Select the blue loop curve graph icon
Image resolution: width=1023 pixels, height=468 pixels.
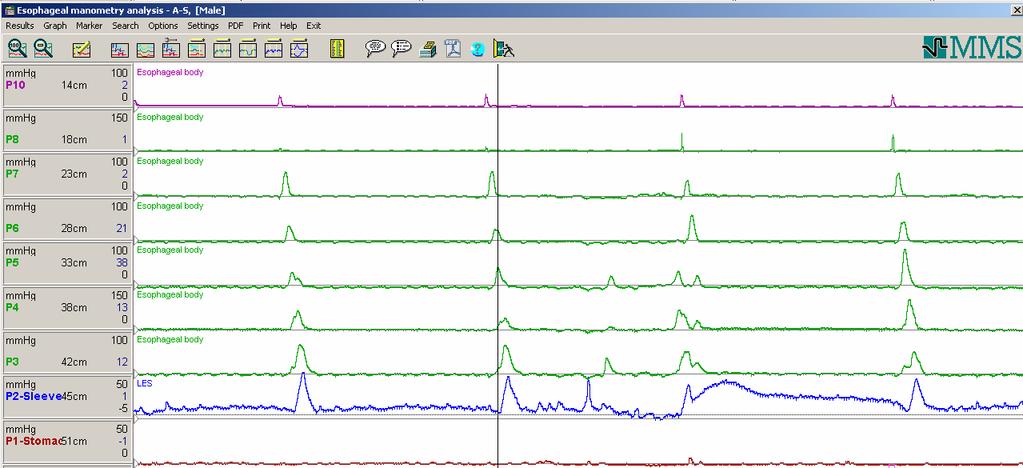coord(299,49)
